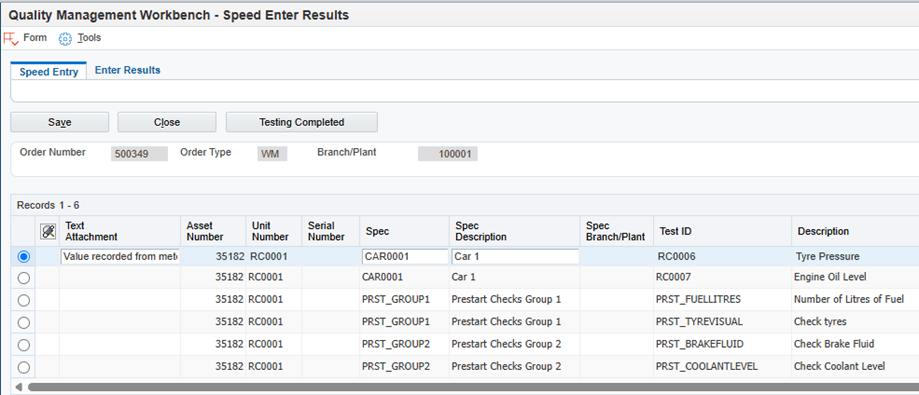Switch to the Enter Results tab
Viewport: 919px width, 395px height.
(x=128, y=70)
